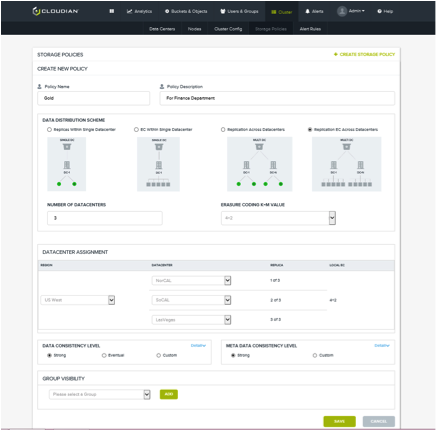
Task: Open the SoCAL datacenter dropdown
Action: pyautogui.click(x=191, y=300)
